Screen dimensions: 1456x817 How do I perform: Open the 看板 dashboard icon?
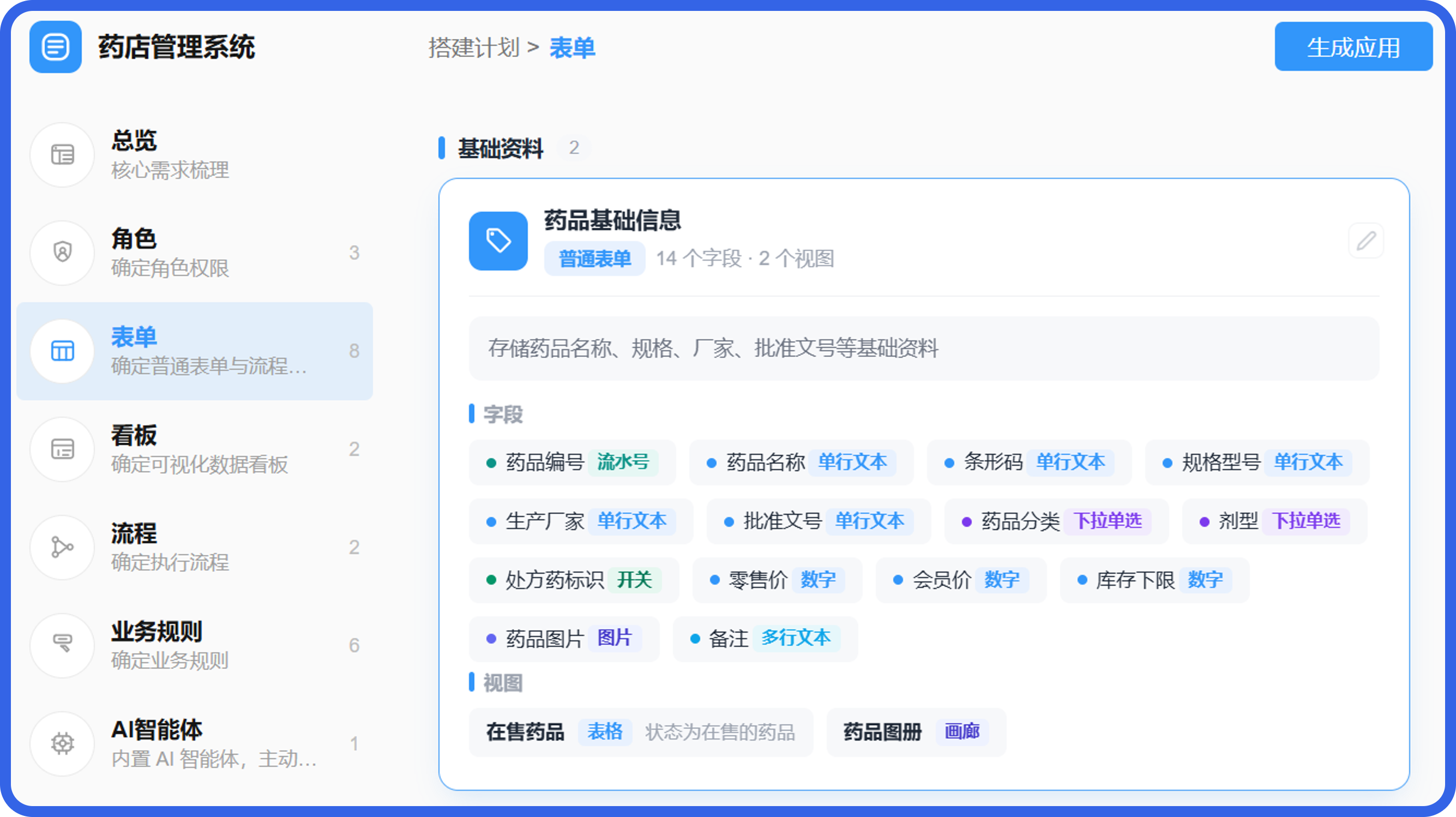tap(62, 449)
